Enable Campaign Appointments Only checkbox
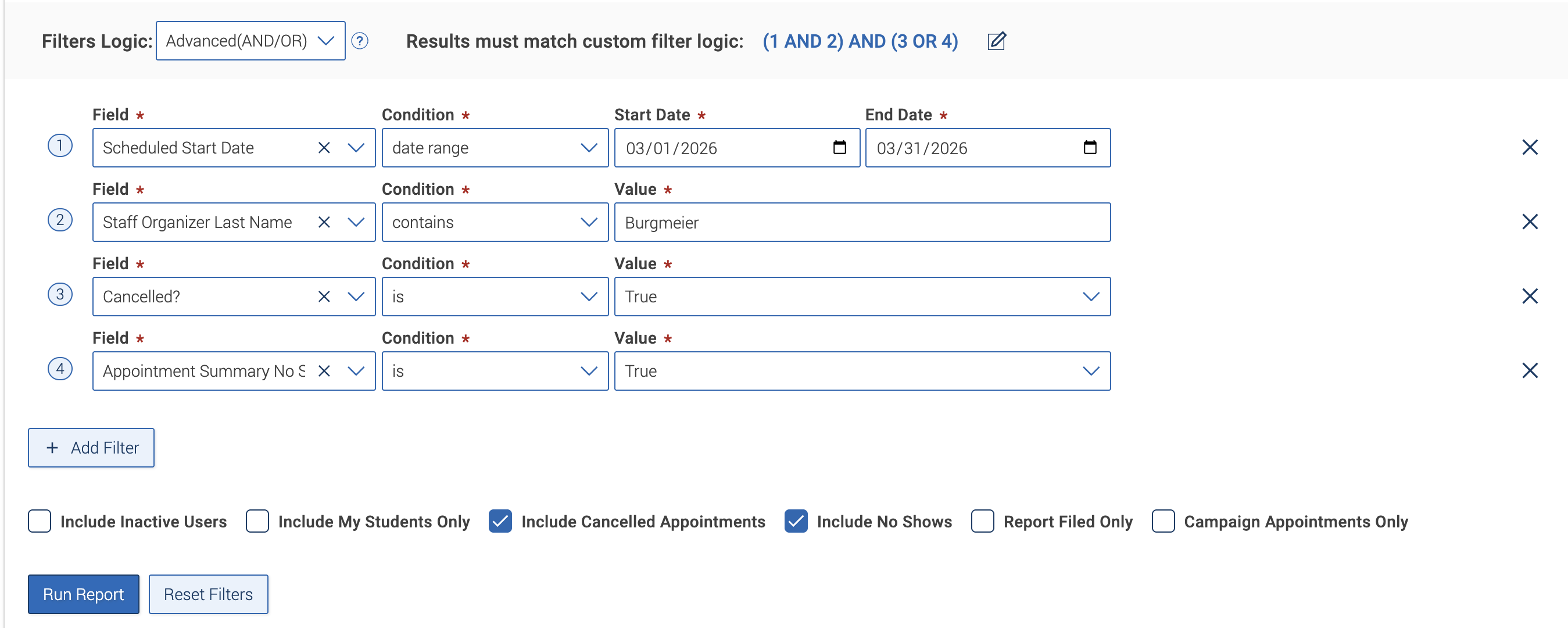This screenshot has width=1568, height=628. tap(1164, 522)
